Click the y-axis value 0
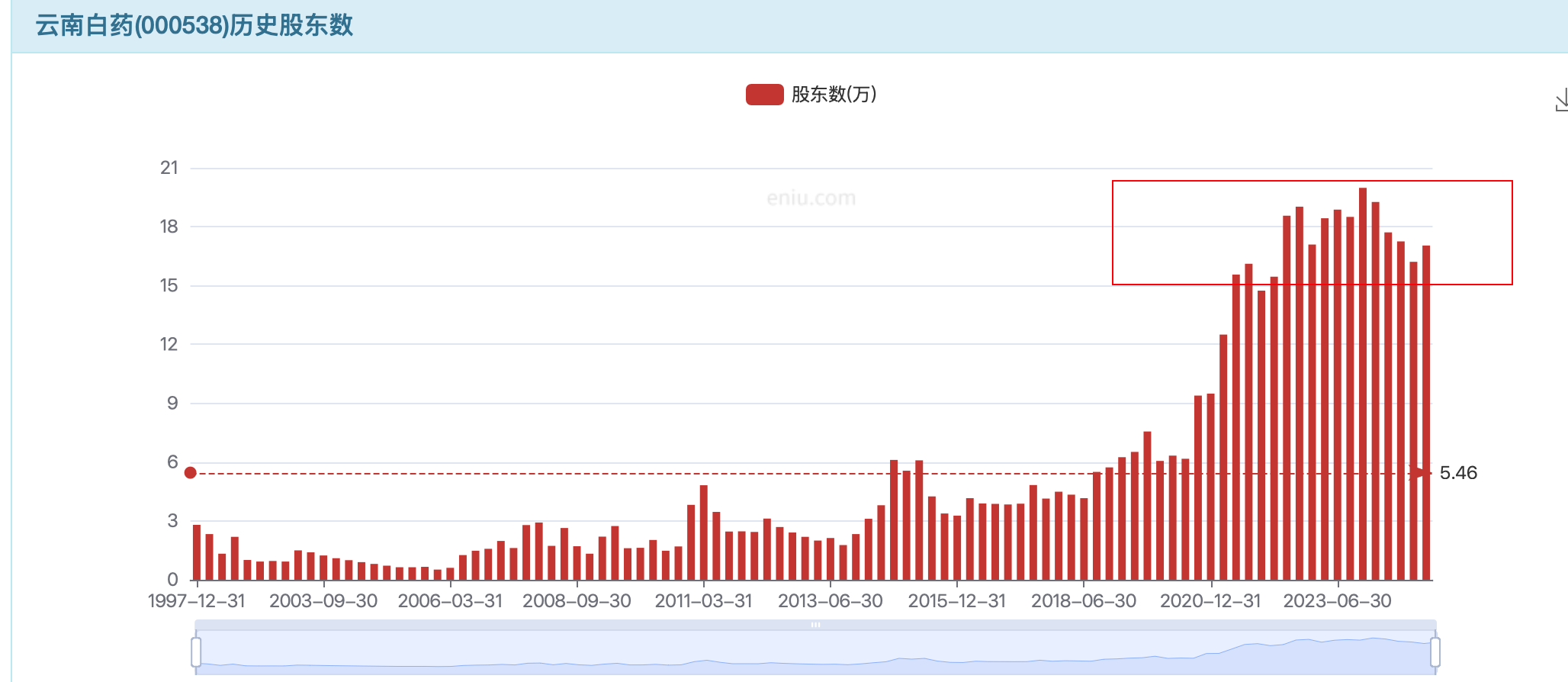1568x682 pixels. [x=173, y=580]
